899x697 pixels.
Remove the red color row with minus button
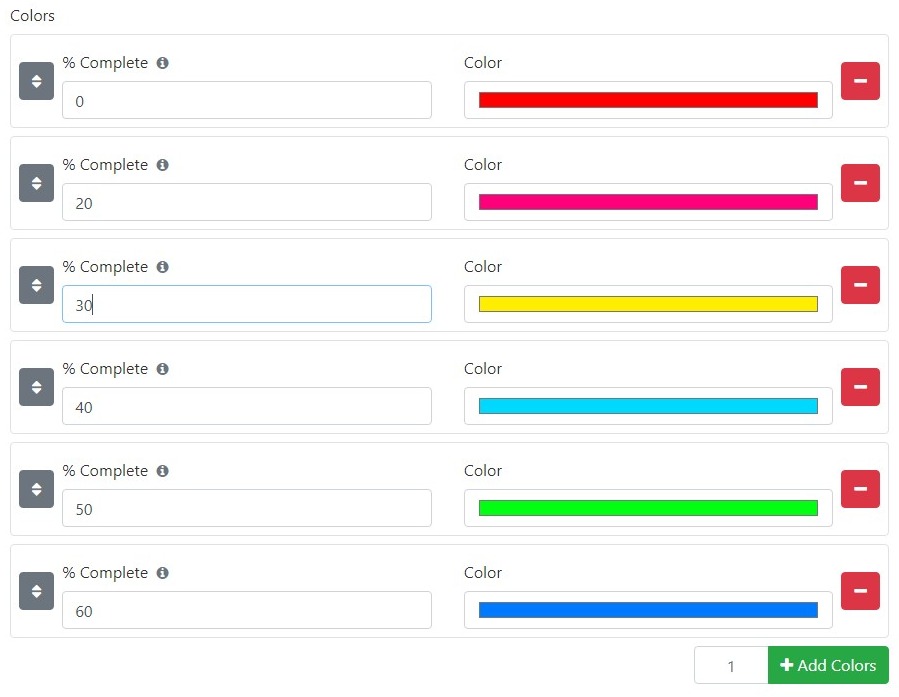point(860,81)
